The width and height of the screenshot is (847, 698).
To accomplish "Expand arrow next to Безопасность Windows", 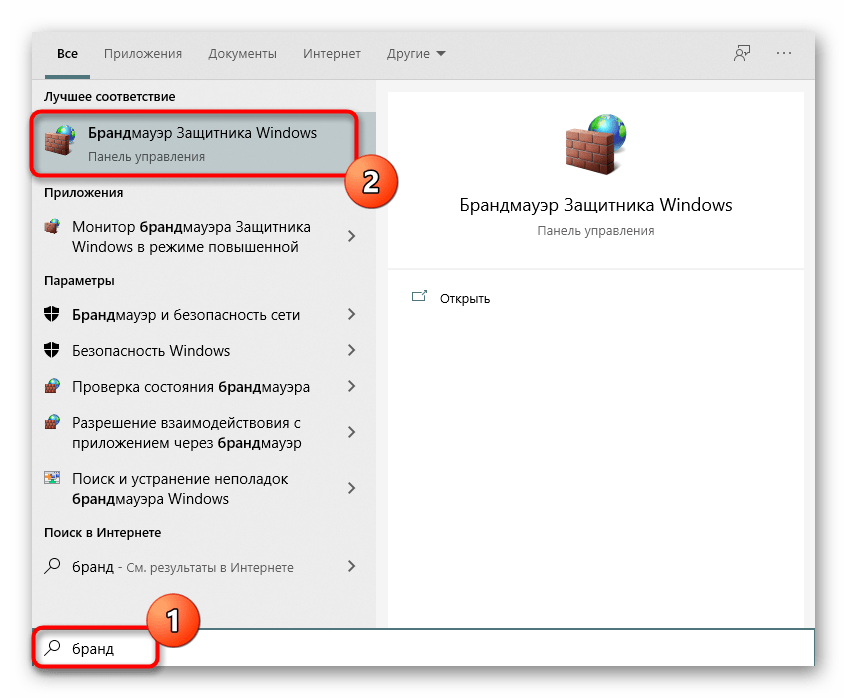I will pos(351,350).
